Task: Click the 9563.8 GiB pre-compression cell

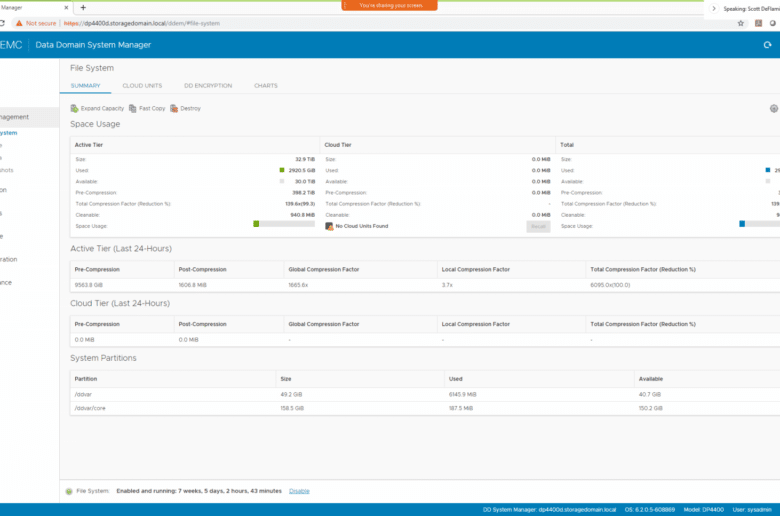Action: (89, 285)
